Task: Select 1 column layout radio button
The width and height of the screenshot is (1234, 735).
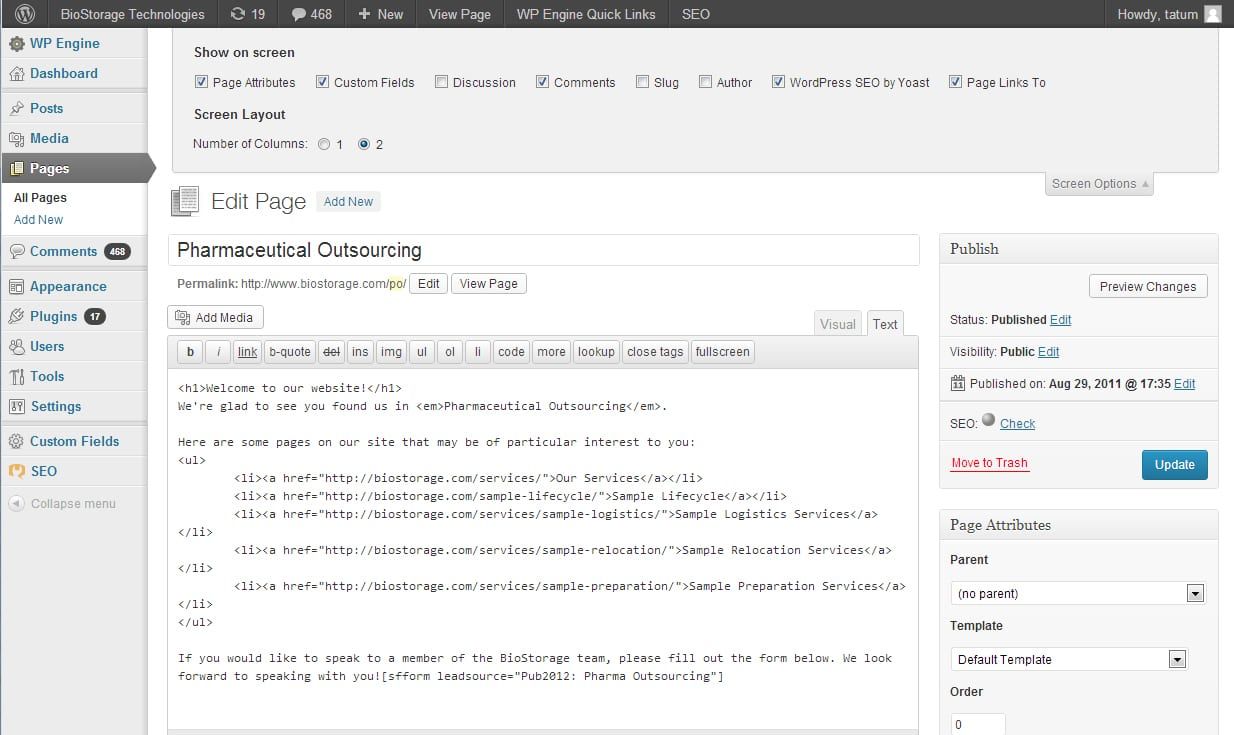Action: point(324,144)
